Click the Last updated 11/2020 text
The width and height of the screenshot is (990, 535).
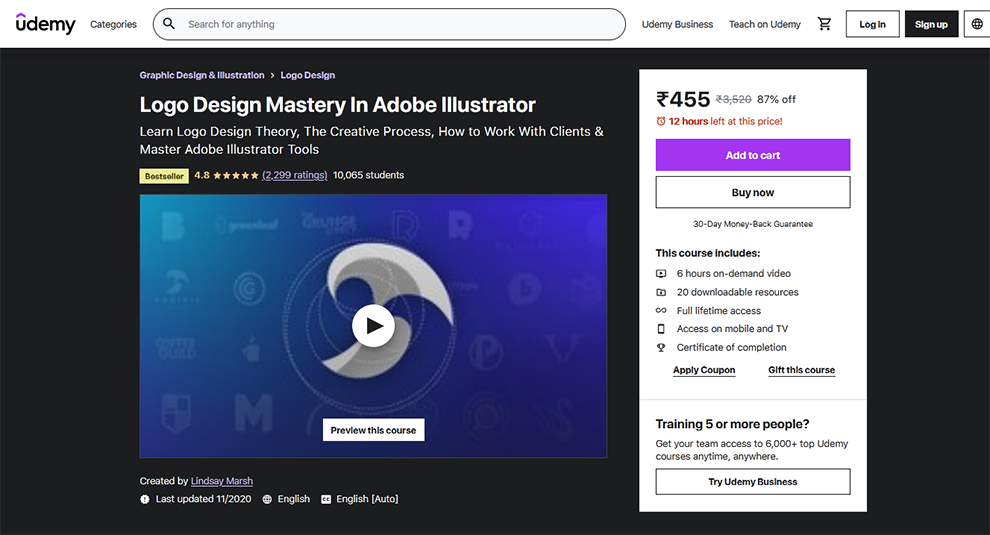(x=203, y=499)
